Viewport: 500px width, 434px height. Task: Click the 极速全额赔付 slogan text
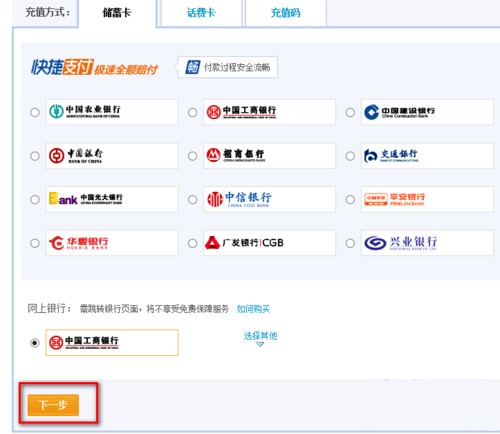[126, 70]
